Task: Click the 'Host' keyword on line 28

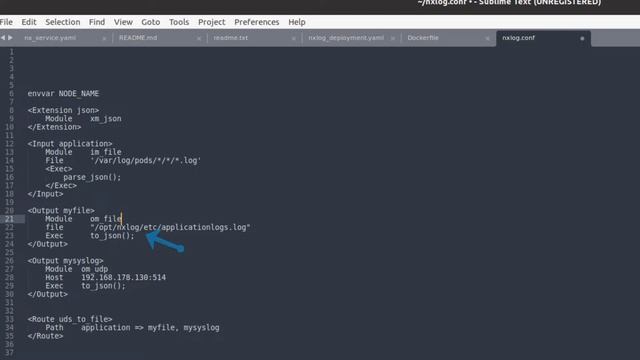Action: 54,278
